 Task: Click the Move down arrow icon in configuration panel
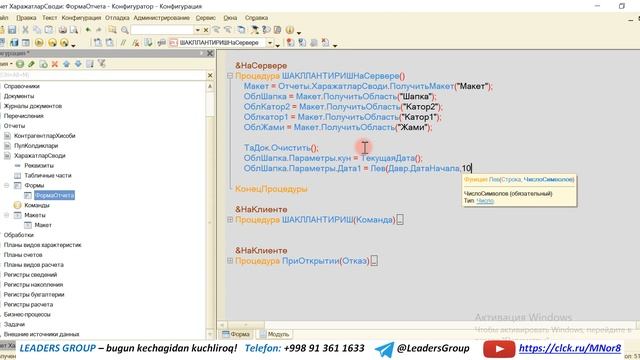(78, 64)
